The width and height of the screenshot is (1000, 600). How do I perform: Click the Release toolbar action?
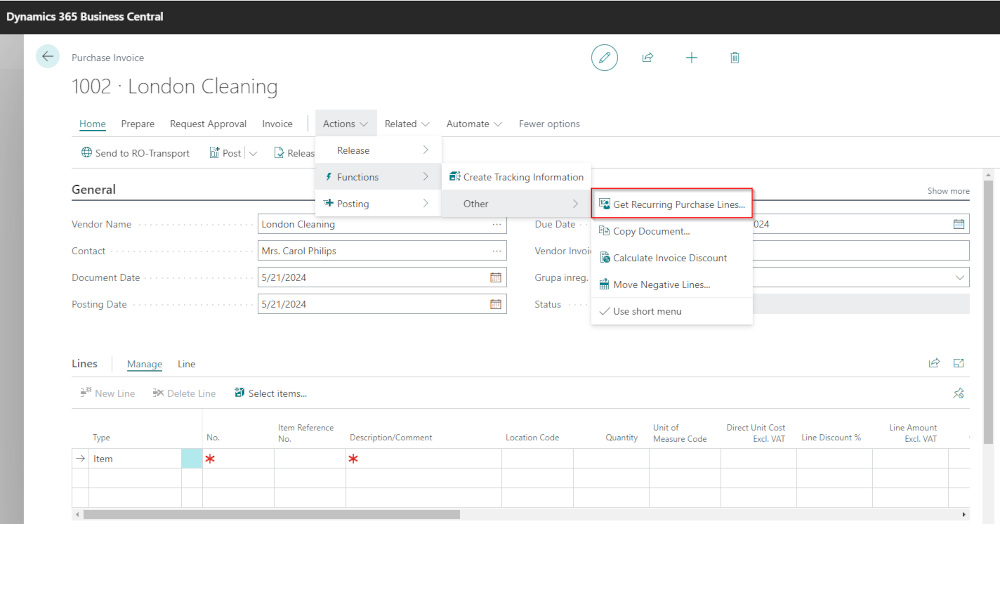[x=294, y=153]
